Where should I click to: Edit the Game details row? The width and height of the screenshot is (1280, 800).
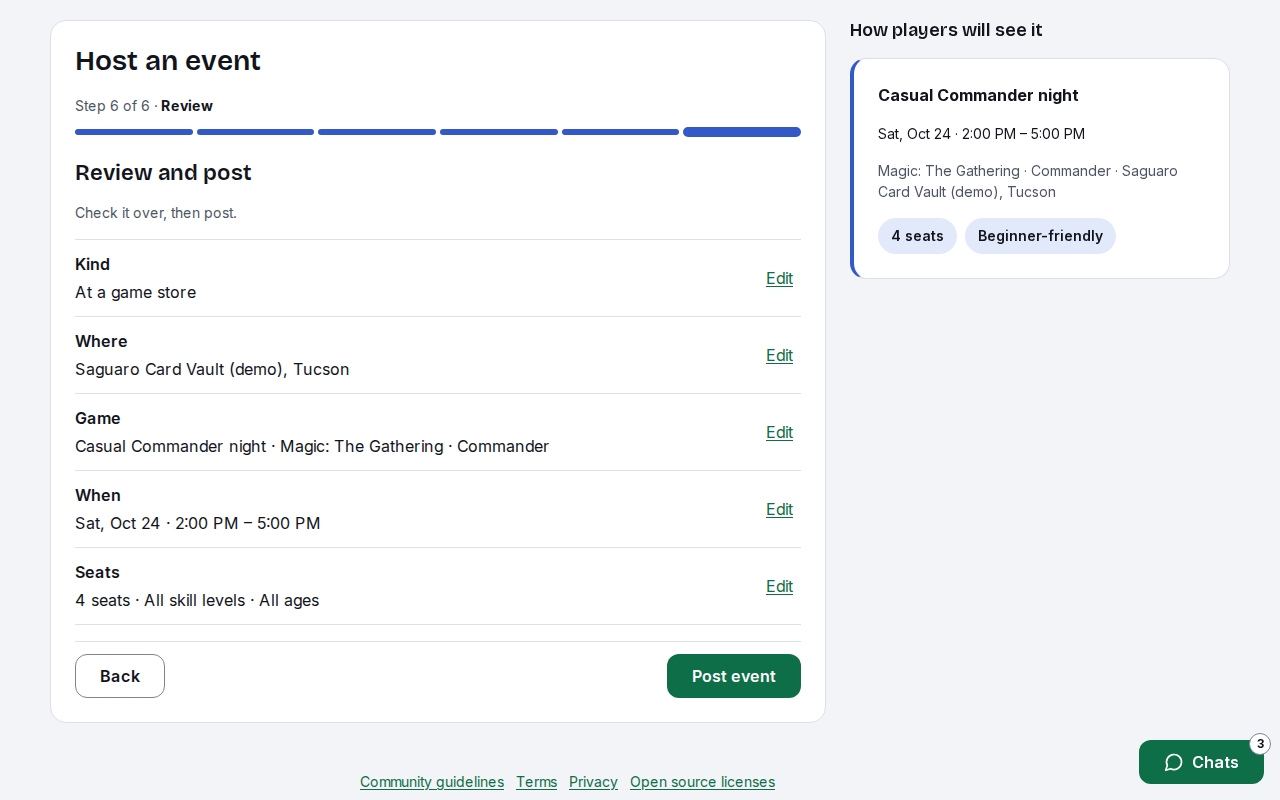point(779,432)
